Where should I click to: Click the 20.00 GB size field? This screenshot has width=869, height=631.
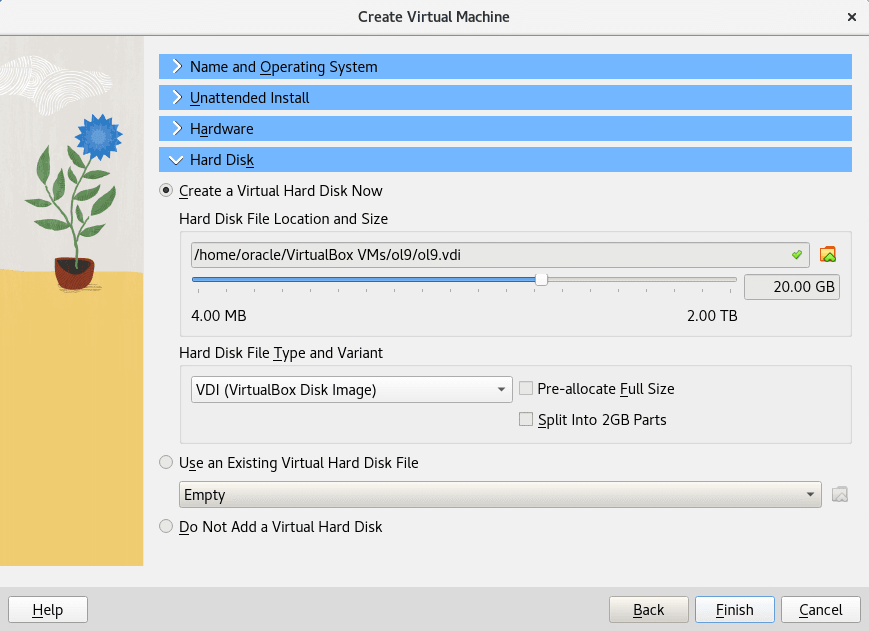(x=791, y=287)
